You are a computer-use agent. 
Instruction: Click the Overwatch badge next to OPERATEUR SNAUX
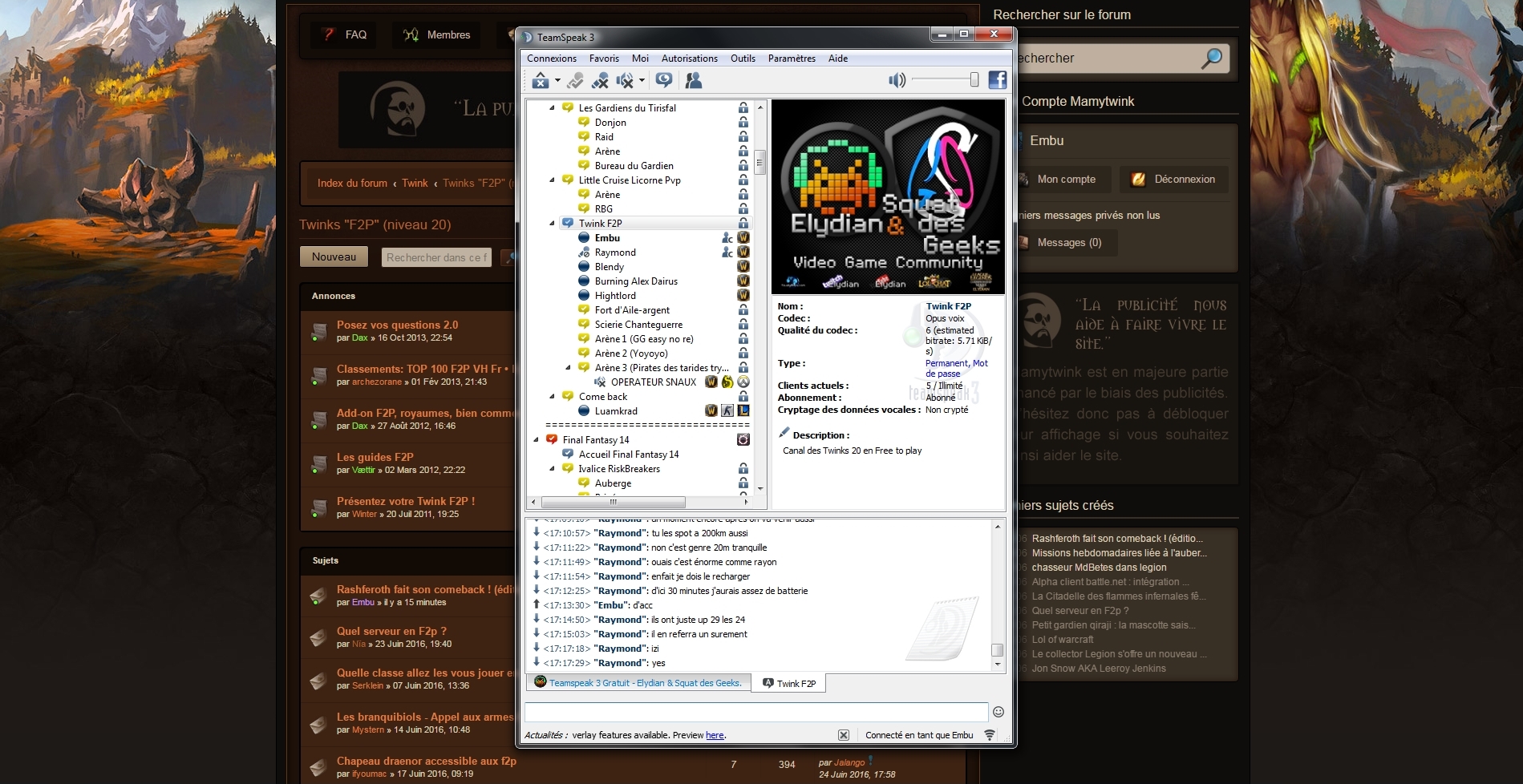[743, 382]
